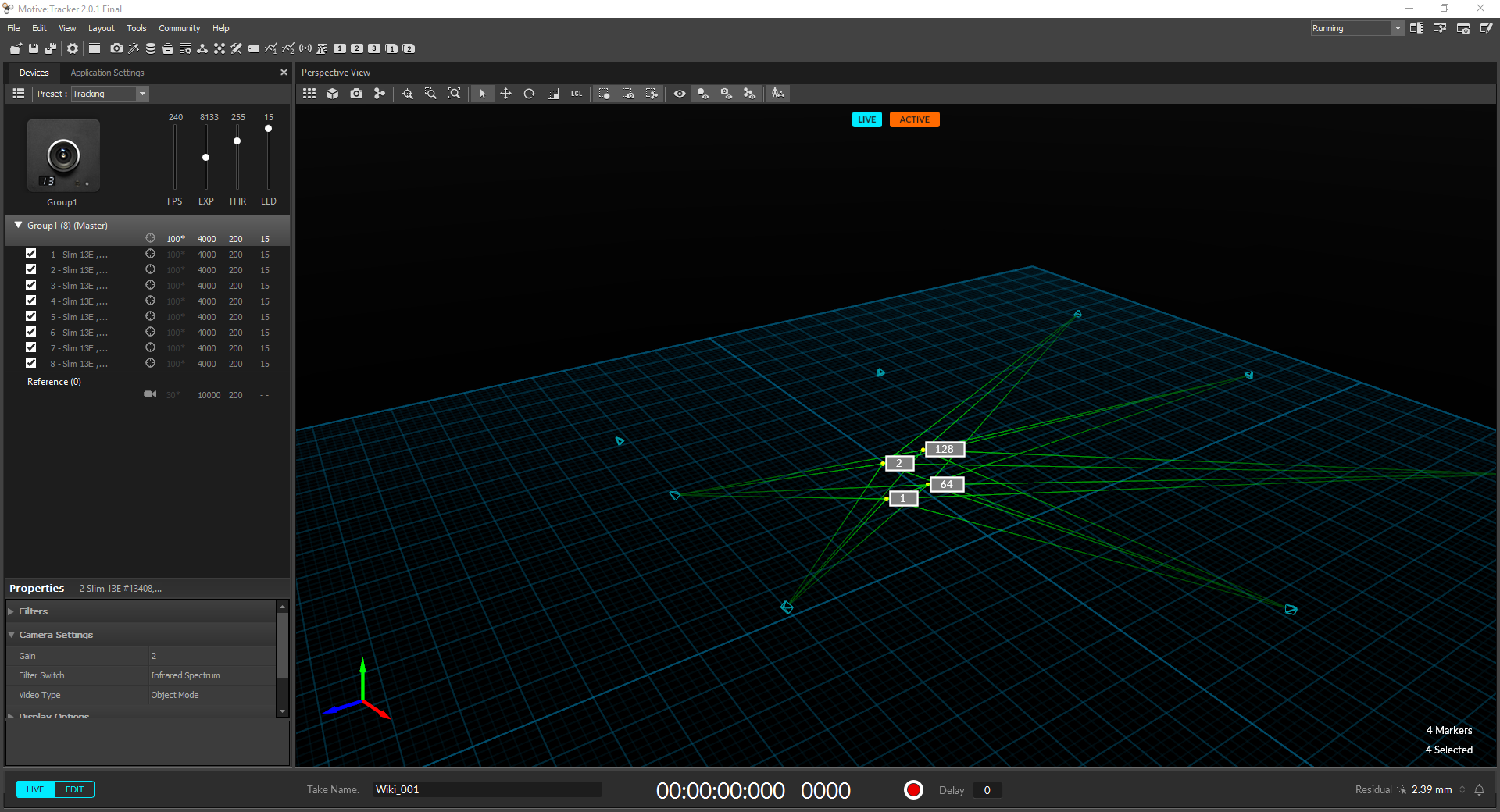The image size is (1500, 812).
Task: Open the Layout menu
Action: pyautogui.click(x=101, y=28)
